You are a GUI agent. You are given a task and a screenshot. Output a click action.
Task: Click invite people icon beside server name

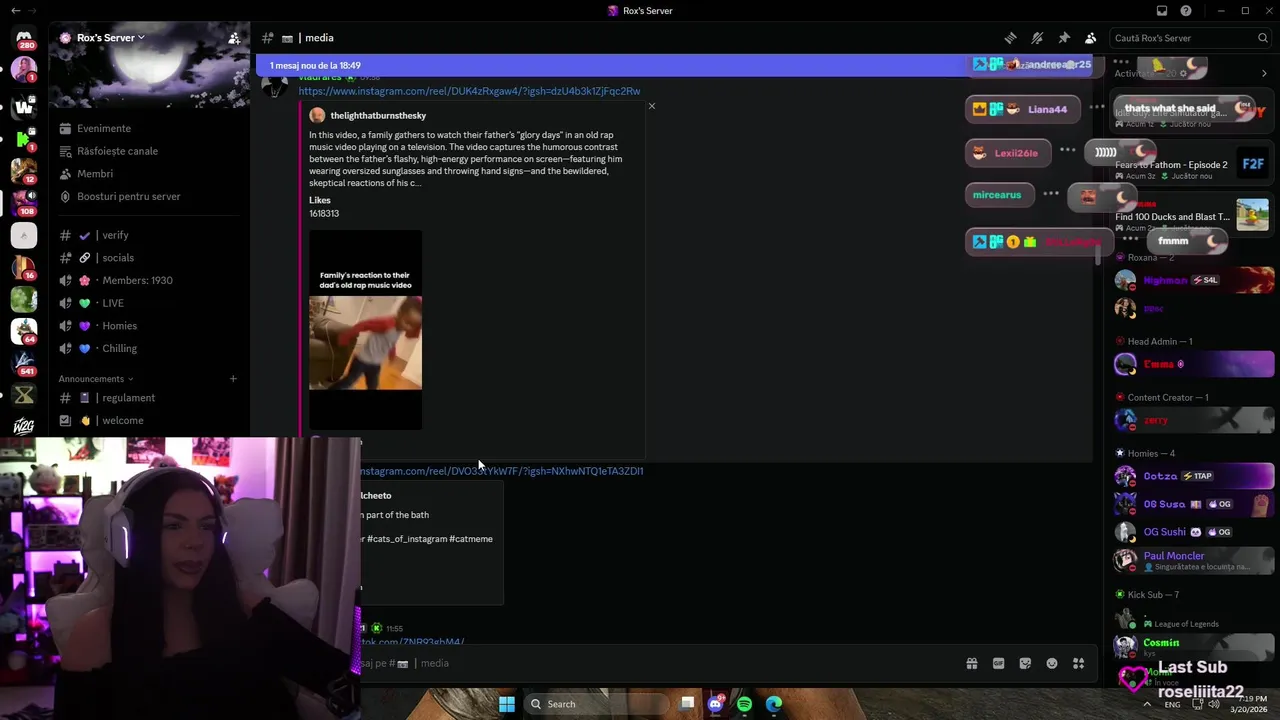(x=234, y=38)
